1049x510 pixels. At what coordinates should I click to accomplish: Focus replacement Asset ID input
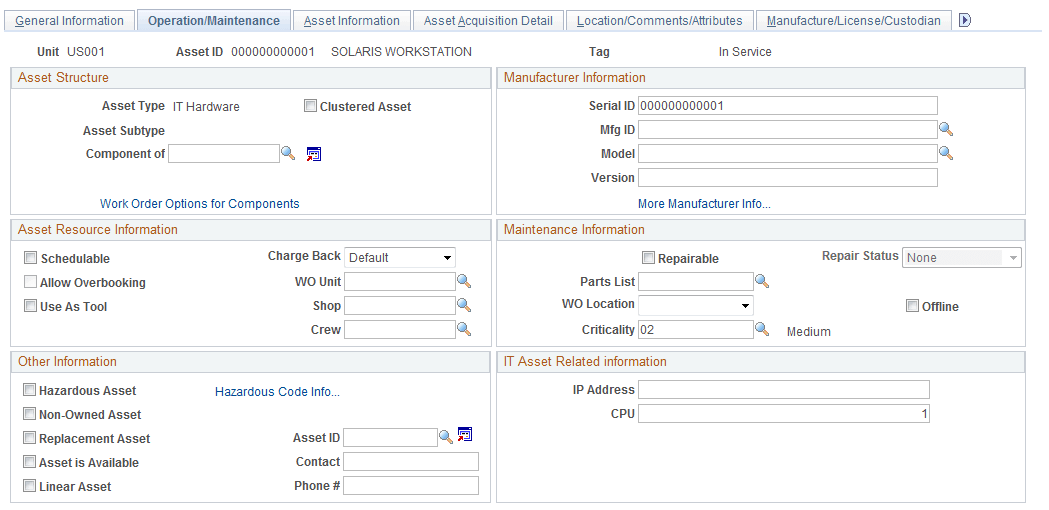[x=391, y=438]
